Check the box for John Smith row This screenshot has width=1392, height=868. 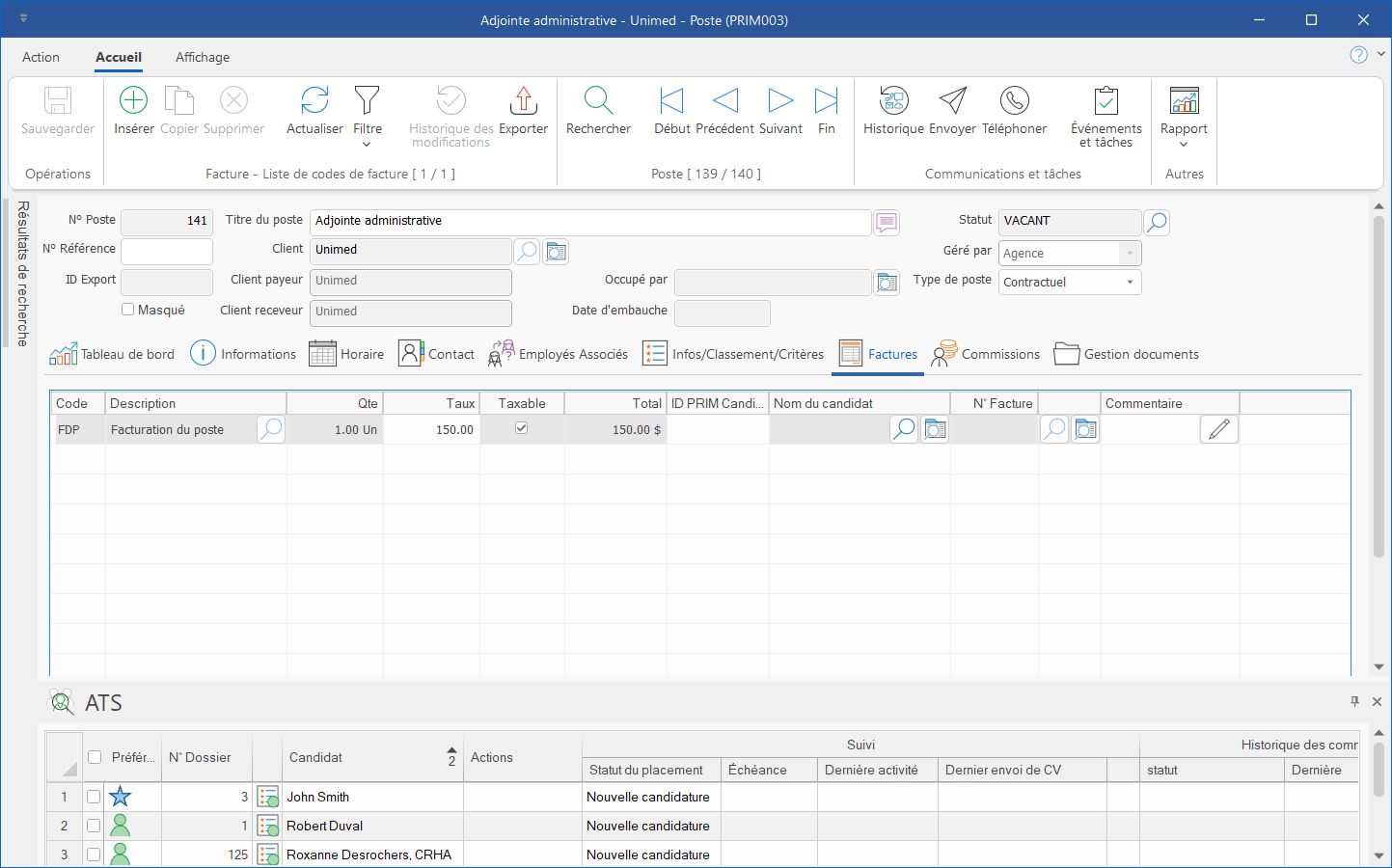pos(94,797)
